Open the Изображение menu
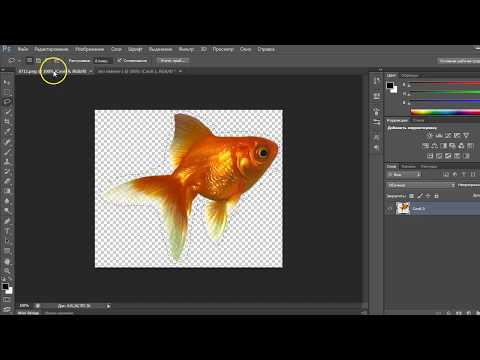 click(89, 49)
